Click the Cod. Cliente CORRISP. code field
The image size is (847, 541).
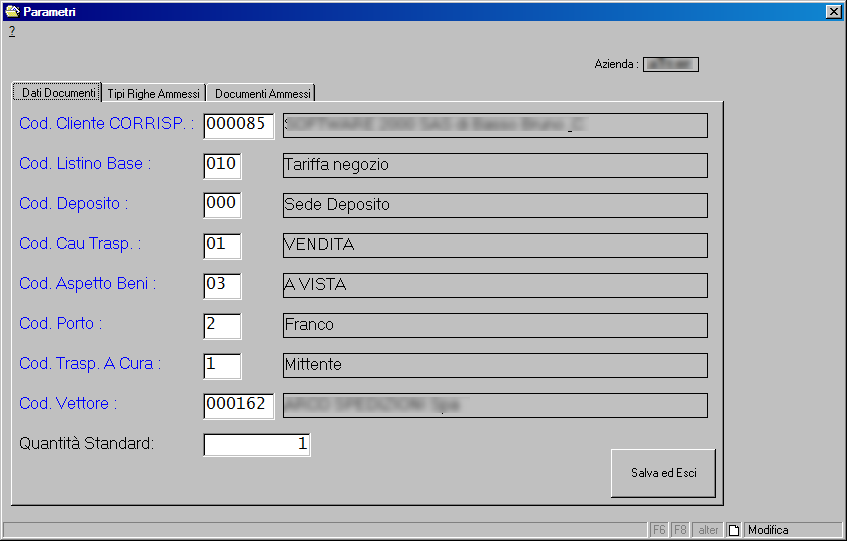tap(238, 125)
